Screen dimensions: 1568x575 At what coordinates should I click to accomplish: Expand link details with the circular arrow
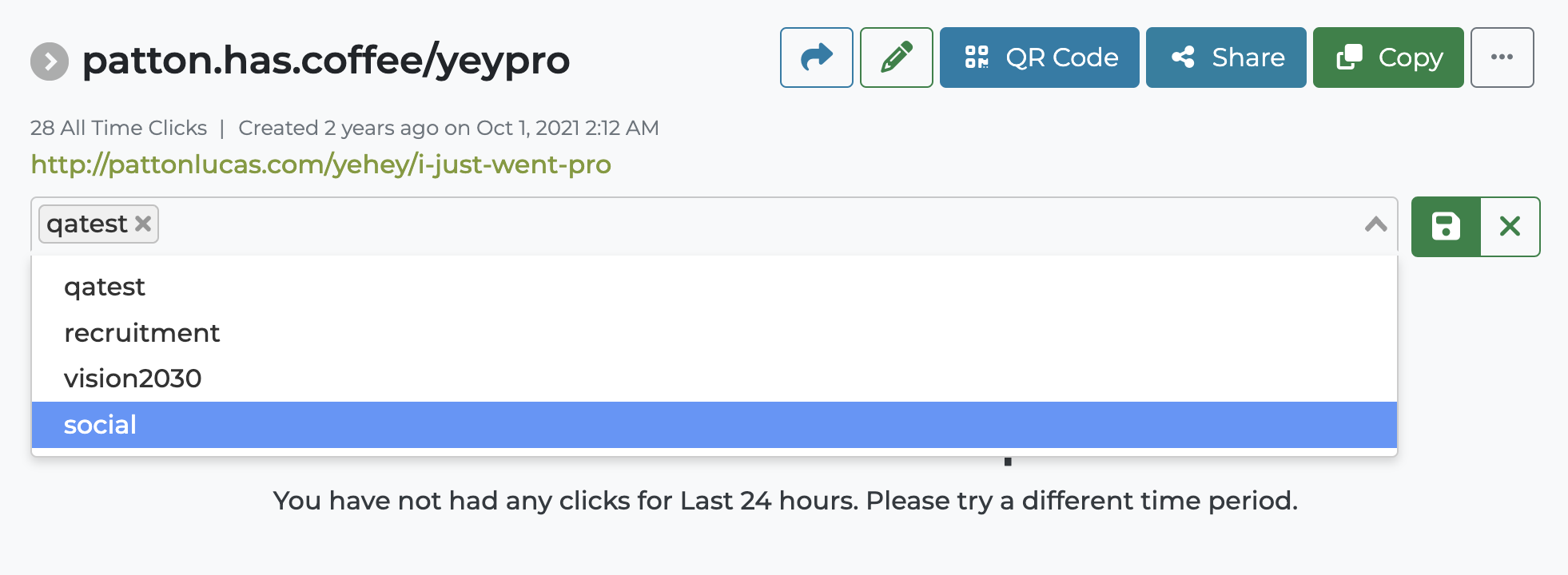(x=51, y=60)
